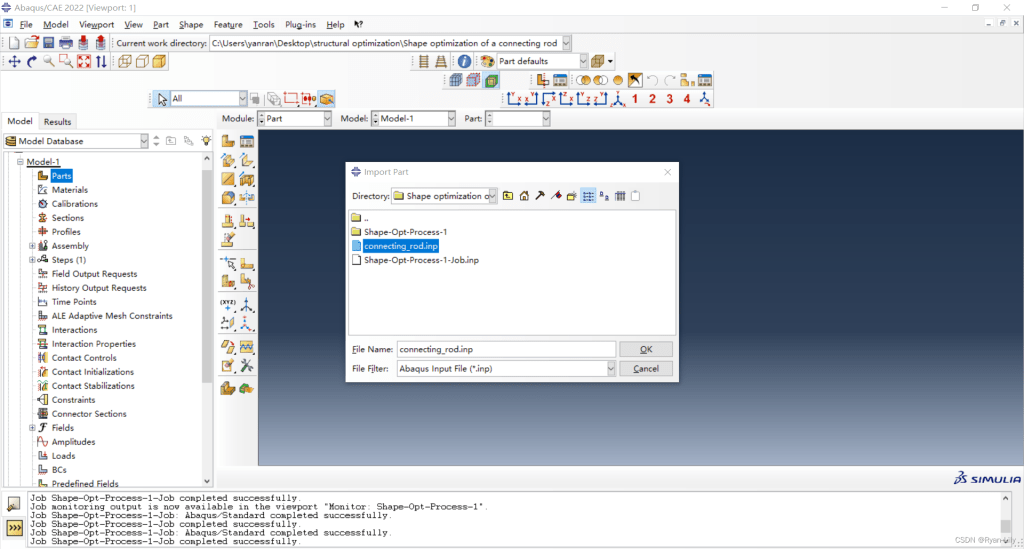
Task: Select the Constraints tree item
Action: click(73, 400)
